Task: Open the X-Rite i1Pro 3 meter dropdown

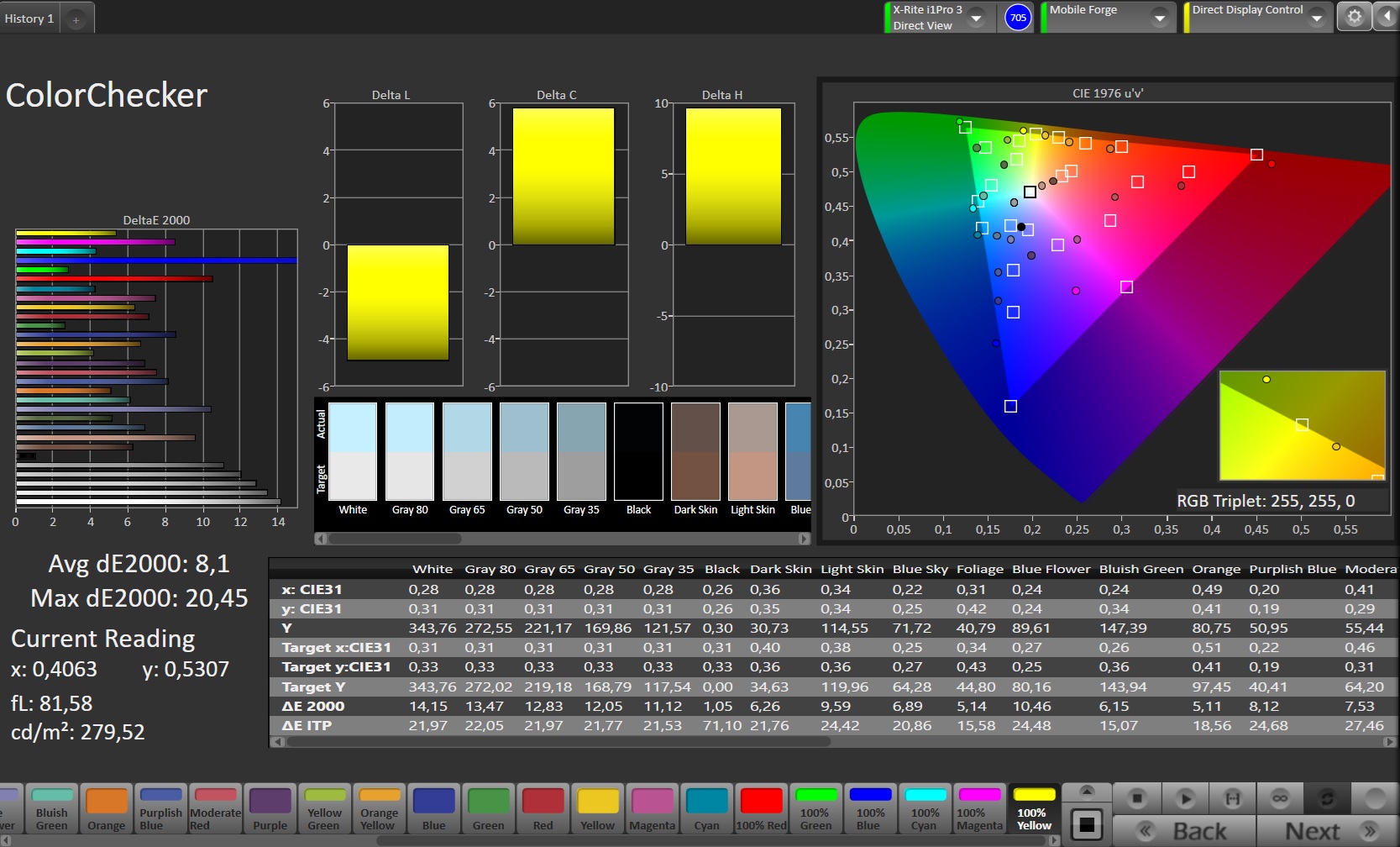Action: (976, 18)
